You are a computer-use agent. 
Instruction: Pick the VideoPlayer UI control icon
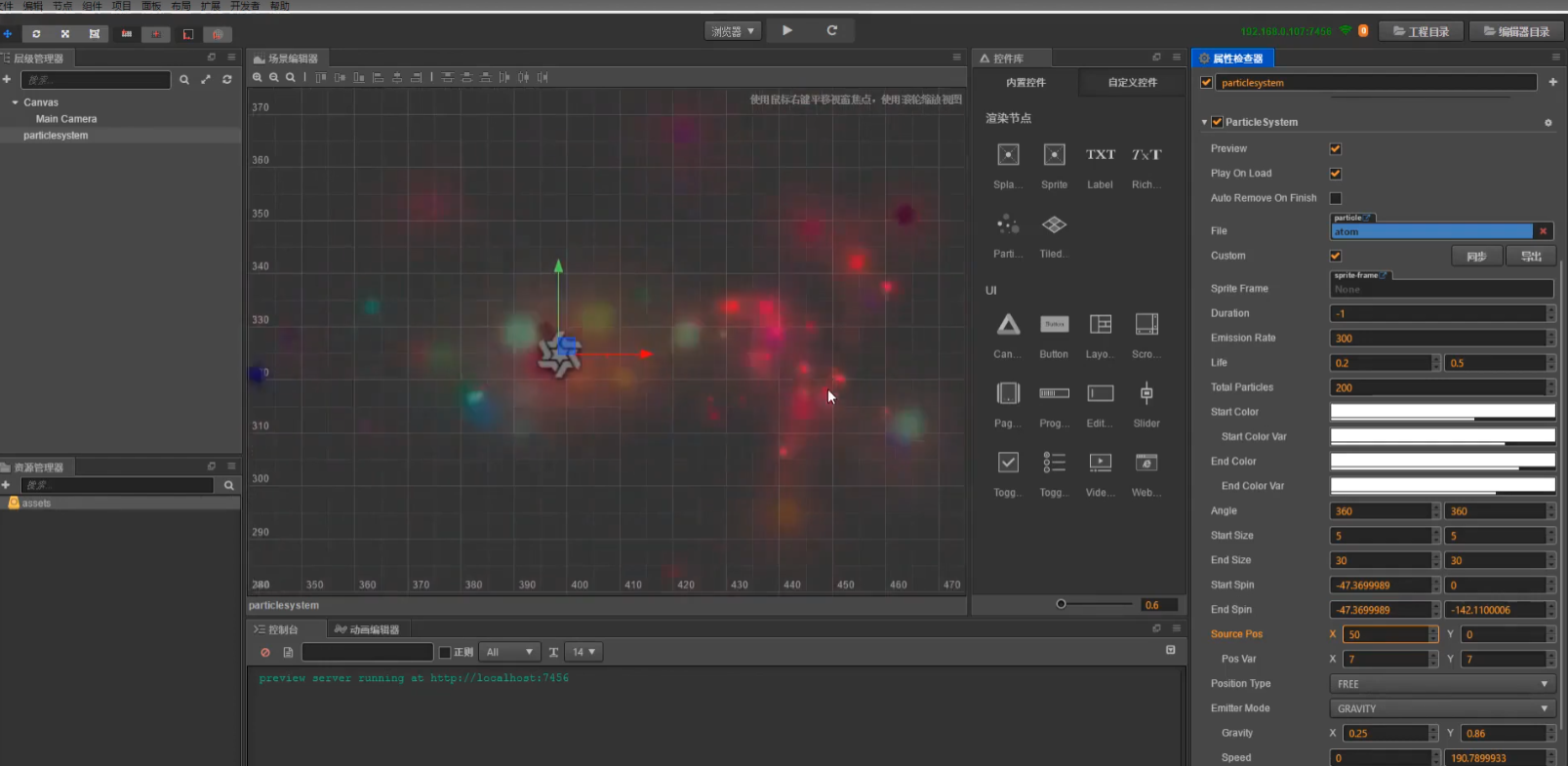point(1101,463)
